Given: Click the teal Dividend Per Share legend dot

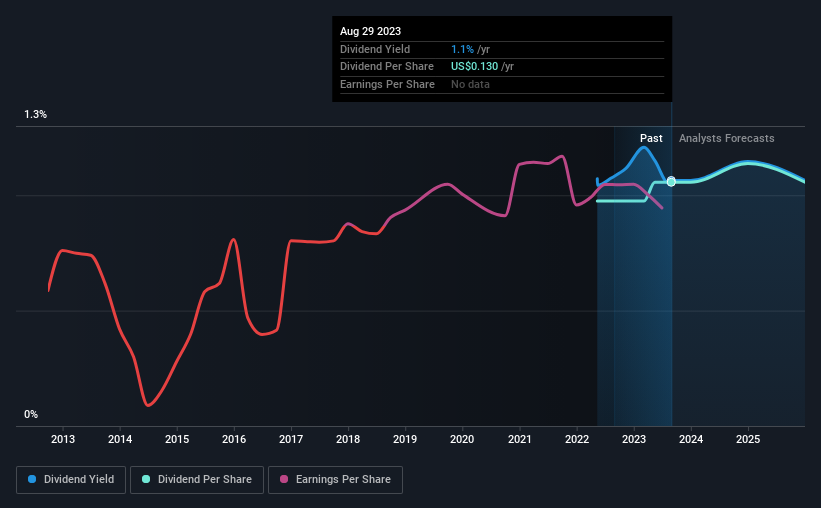Looking at the screenshot, I should (x=146, y=480).
